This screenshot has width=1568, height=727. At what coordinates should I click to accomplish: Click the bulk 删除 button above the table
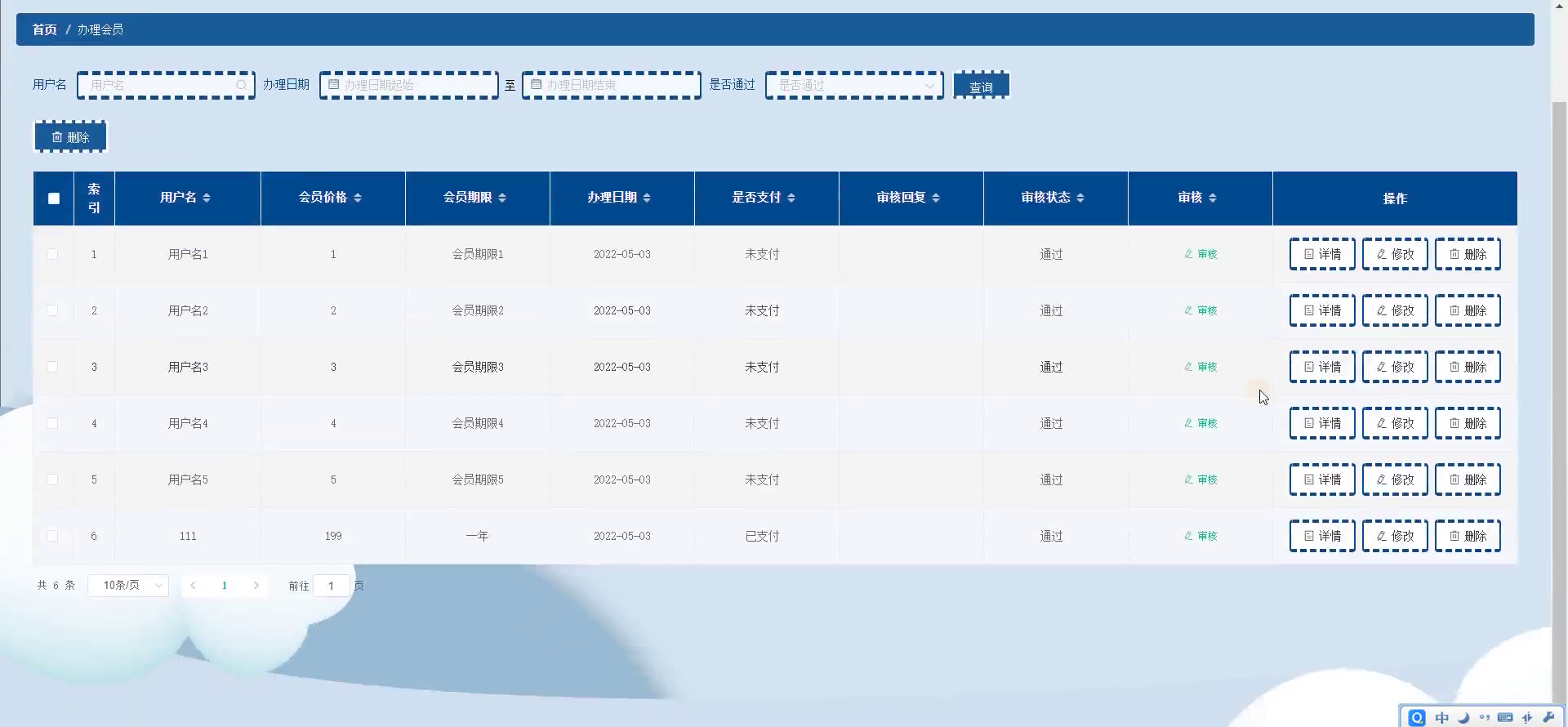(x=70, y=136)
